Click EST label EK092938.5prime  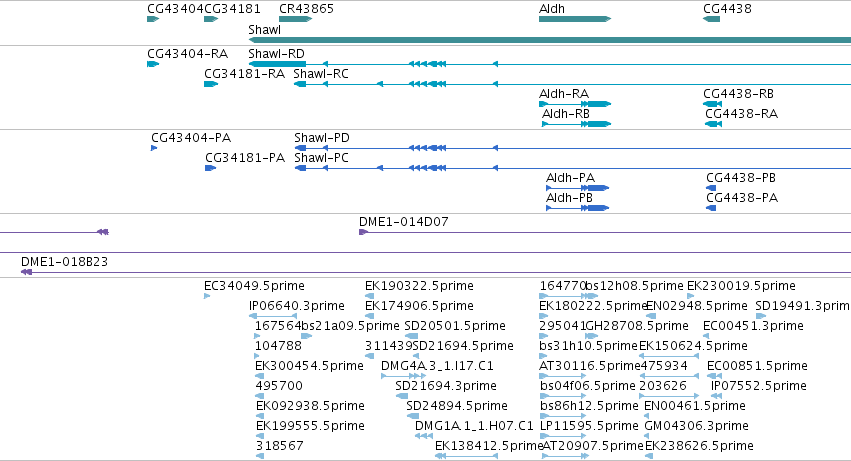[x=310, y=407]
